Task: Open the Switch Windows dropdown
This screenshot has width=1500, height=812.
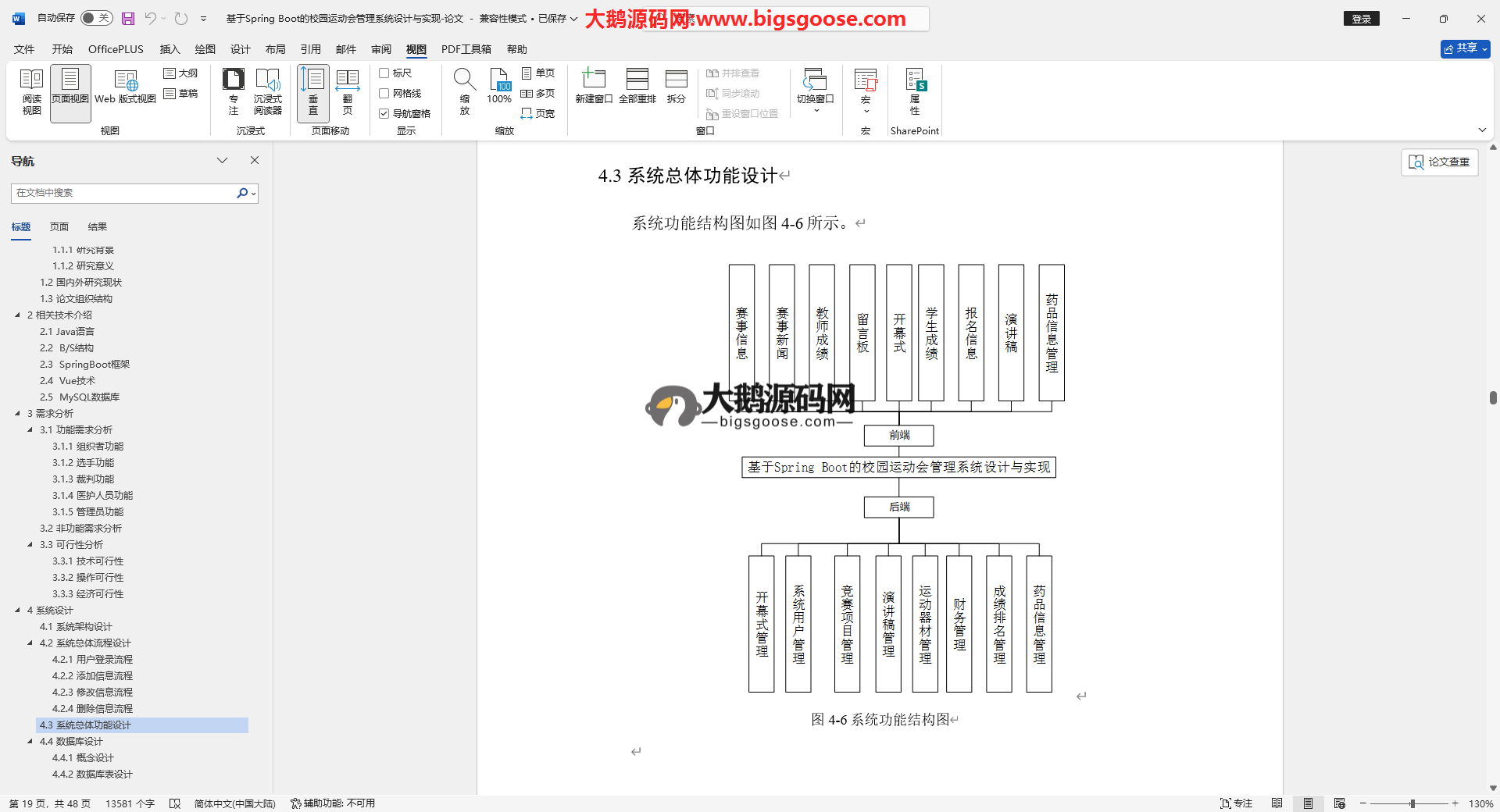Action: pyautogui.click(x=815, y=91)
